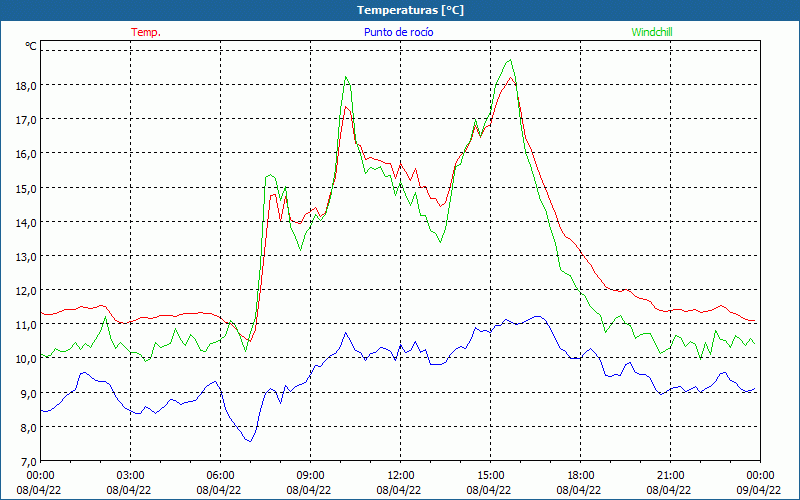This screenshot has height=500, width=800.
Task: Click the green Windchill peak near 15:30
Action: (x=510, y=60)
